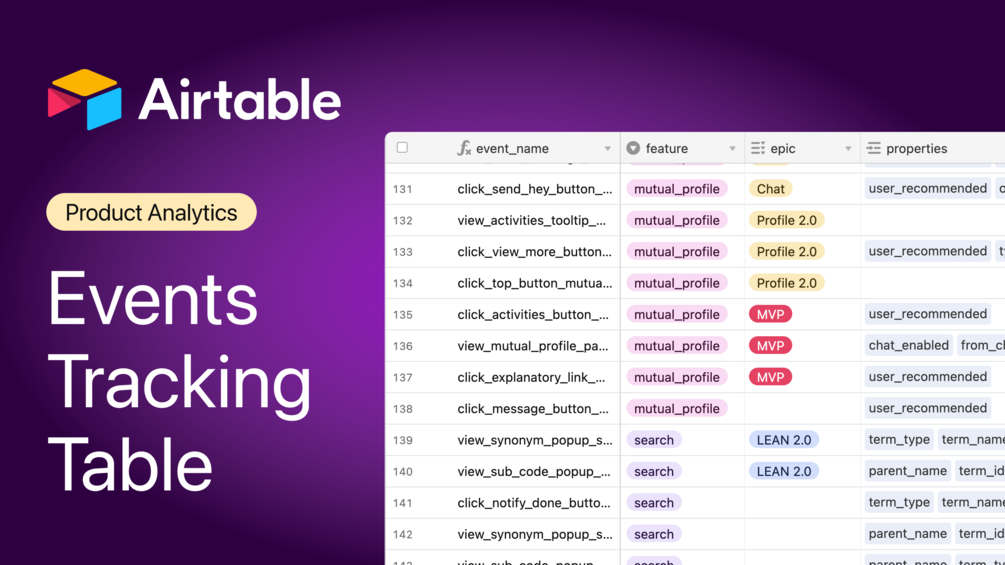Toggle the select-all checkbox in the header

(x=403, y=148)
